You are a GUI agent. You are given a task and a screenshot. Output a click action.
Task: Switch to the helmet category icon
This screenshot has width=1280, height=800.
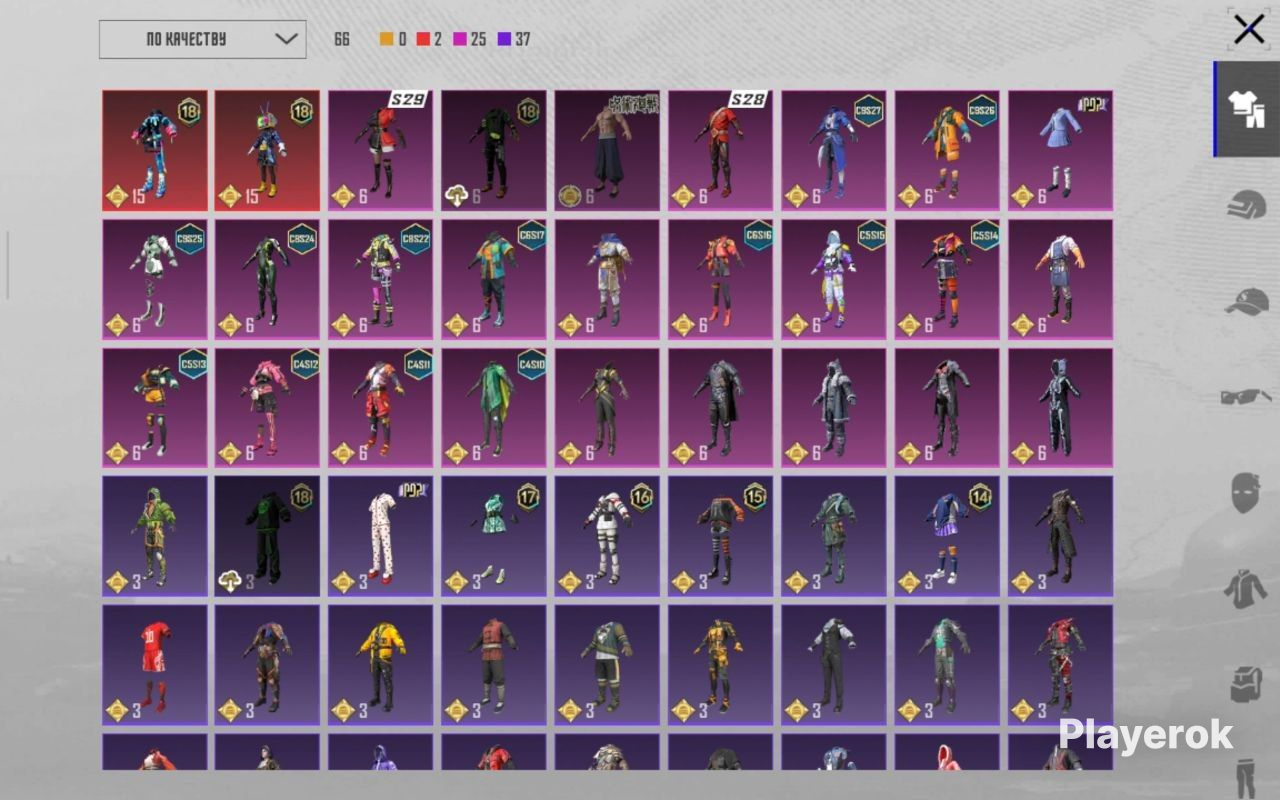coord(1247,206)
